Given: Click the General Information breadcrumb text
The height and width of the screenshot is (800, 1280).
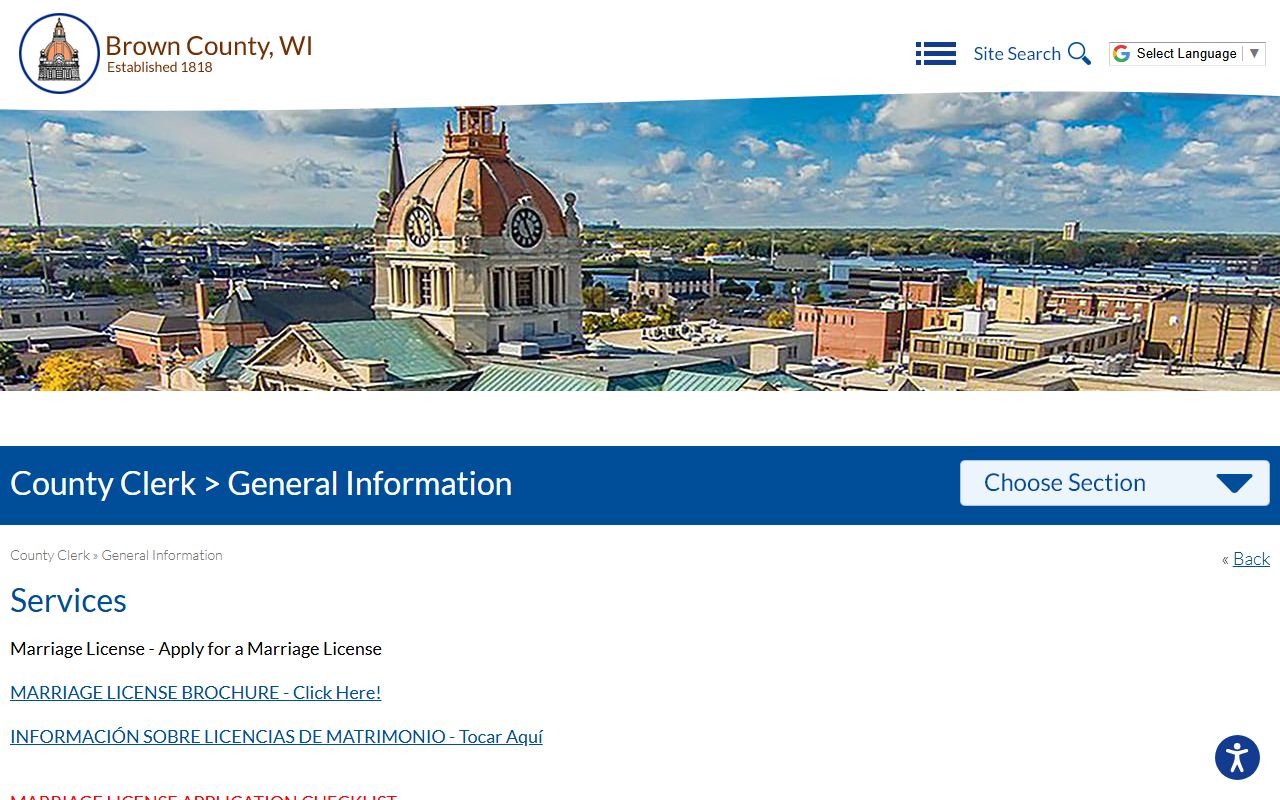Looking at the screenshot, I should pos(162,555).
